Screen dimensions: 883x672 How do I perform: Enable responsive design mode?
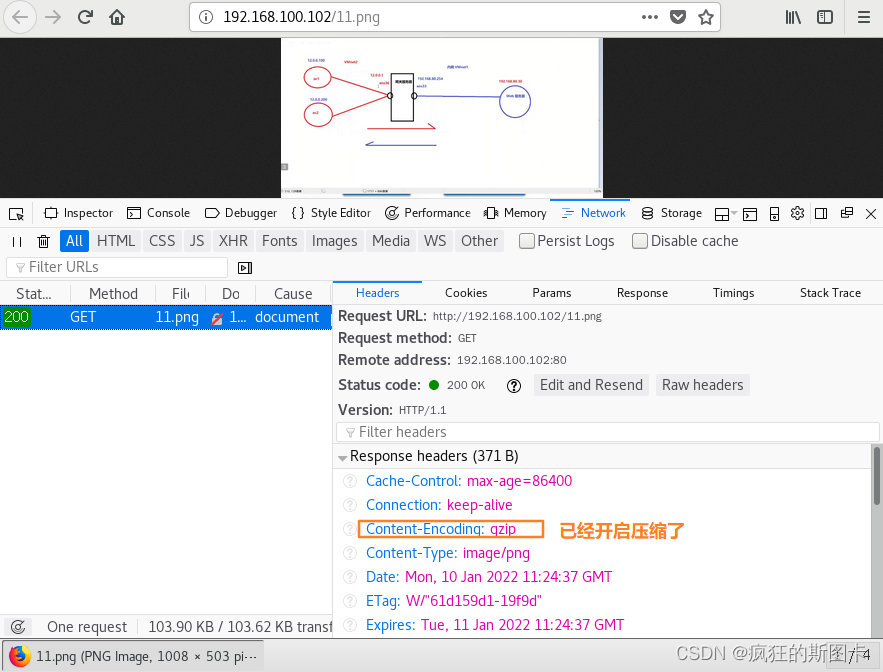point(774,213)
